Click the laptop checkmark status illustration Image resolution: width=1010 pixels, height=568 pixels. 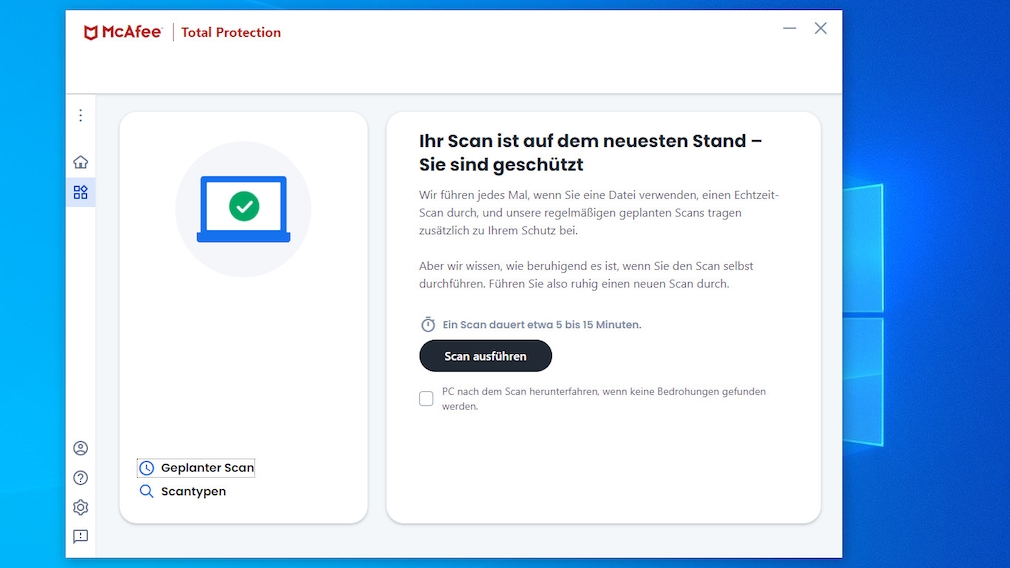(243, 208)
